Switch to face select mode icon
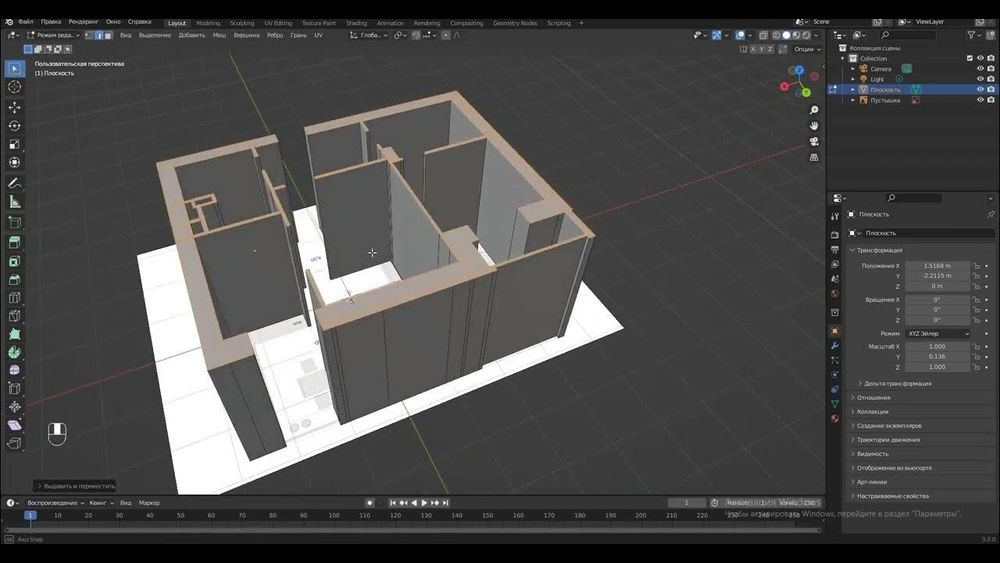This screenshot has width=1000, height=563. pyautogui.click(x=110, y=35)
